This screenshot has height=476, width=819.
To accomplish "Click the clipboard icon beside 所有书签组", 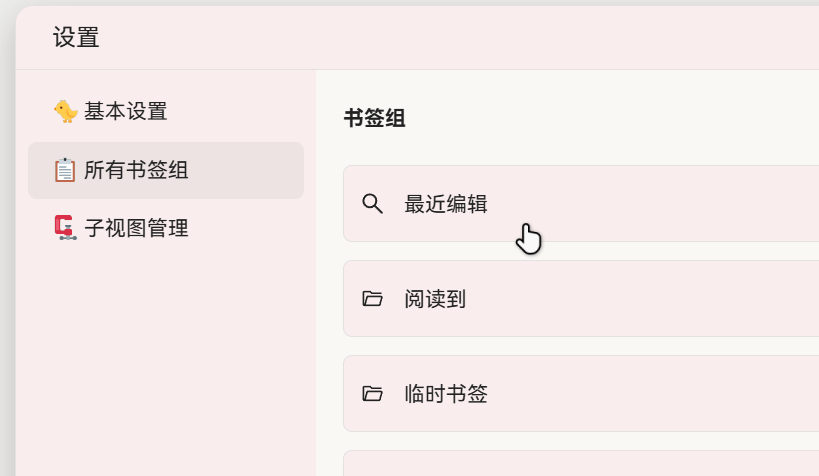I will click(65, 170).
